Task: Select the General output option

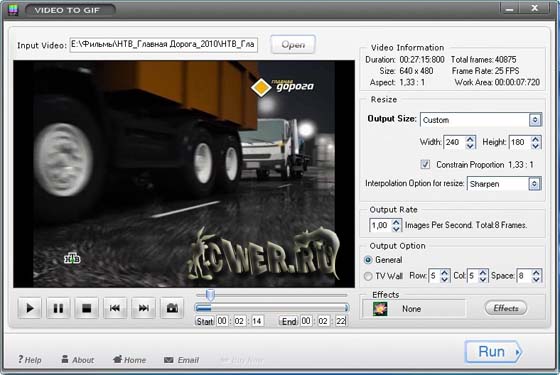Action: pos(368,260)
